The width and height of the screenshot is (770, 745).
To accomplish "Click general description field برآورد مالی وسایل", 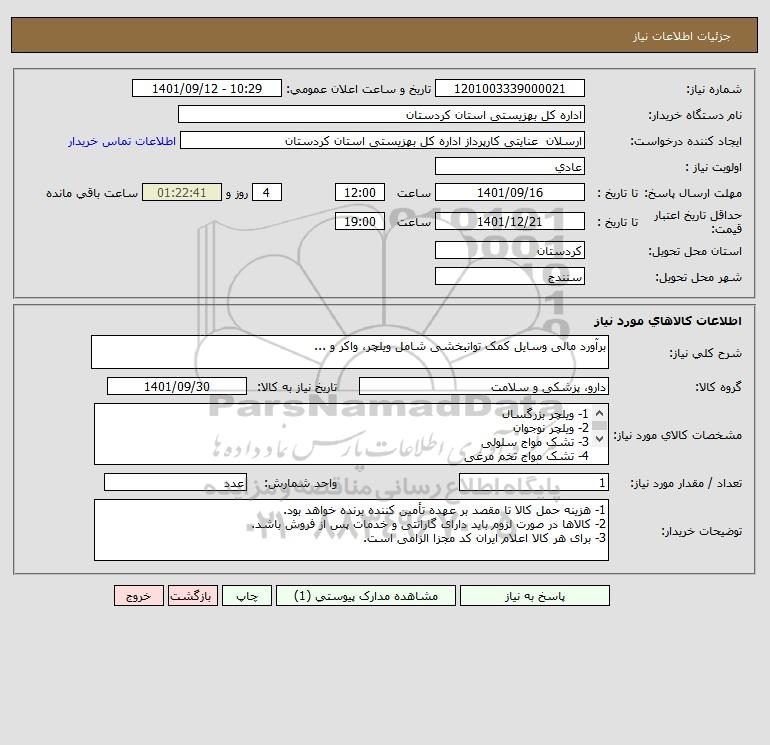I will tap(350, 352).
